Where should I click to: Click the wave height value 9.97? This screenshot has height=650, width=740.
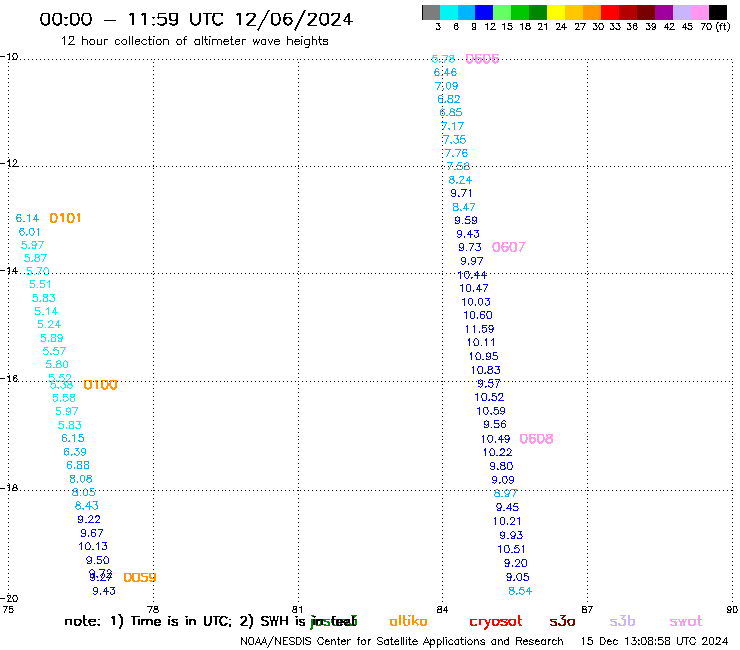472,261
